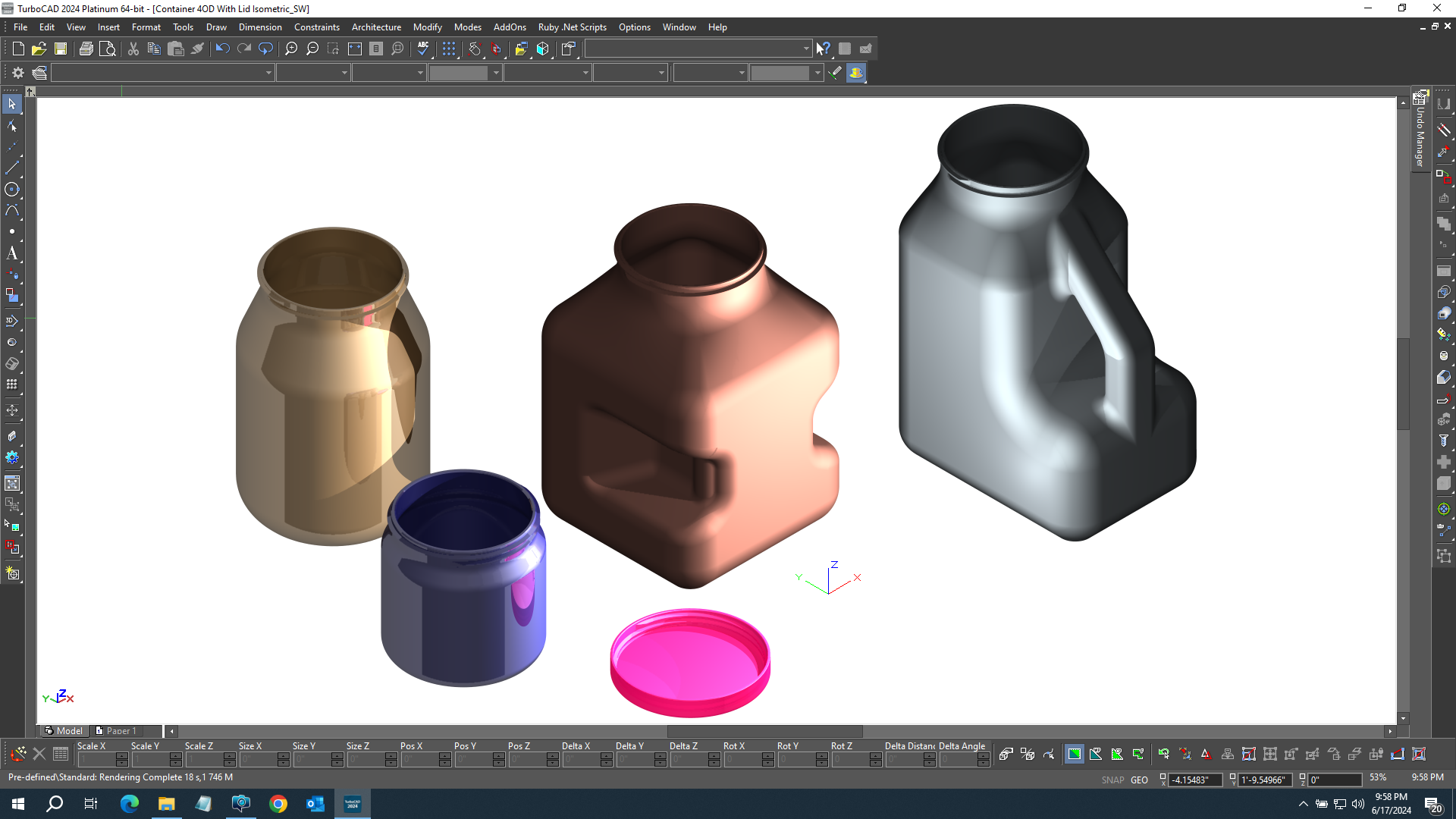Click the Print Preview icon
This screenshot has width=1456, height=819.
coord(108,48)
